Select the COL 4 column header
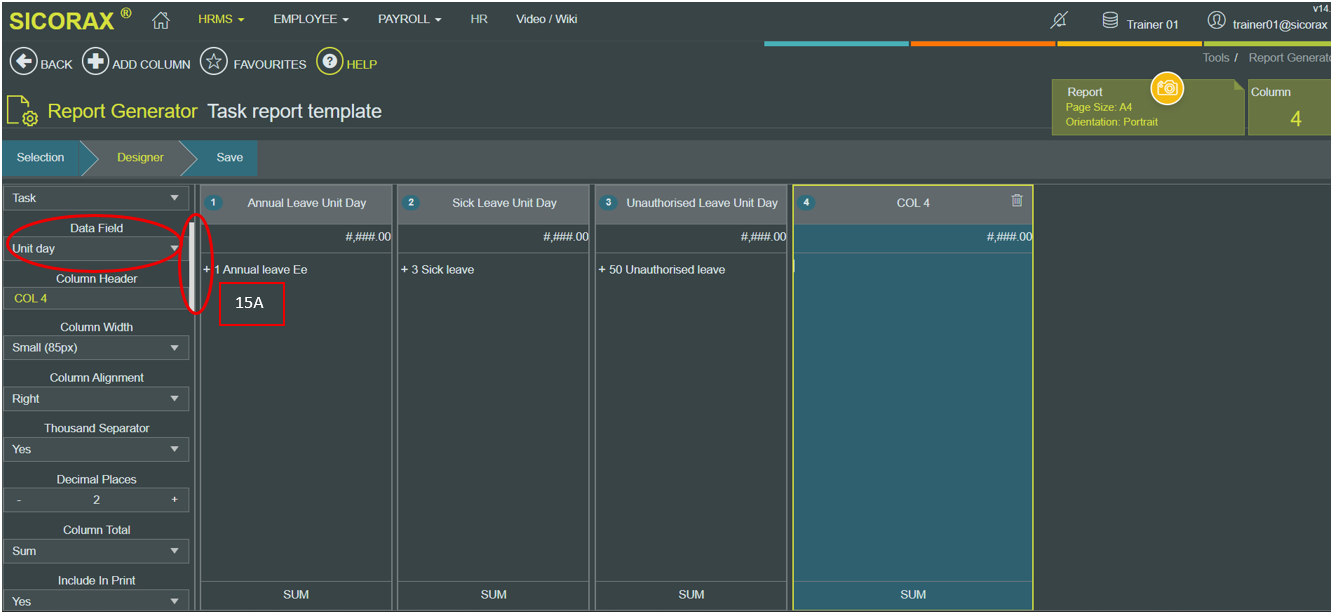 (x=913, y=203)
